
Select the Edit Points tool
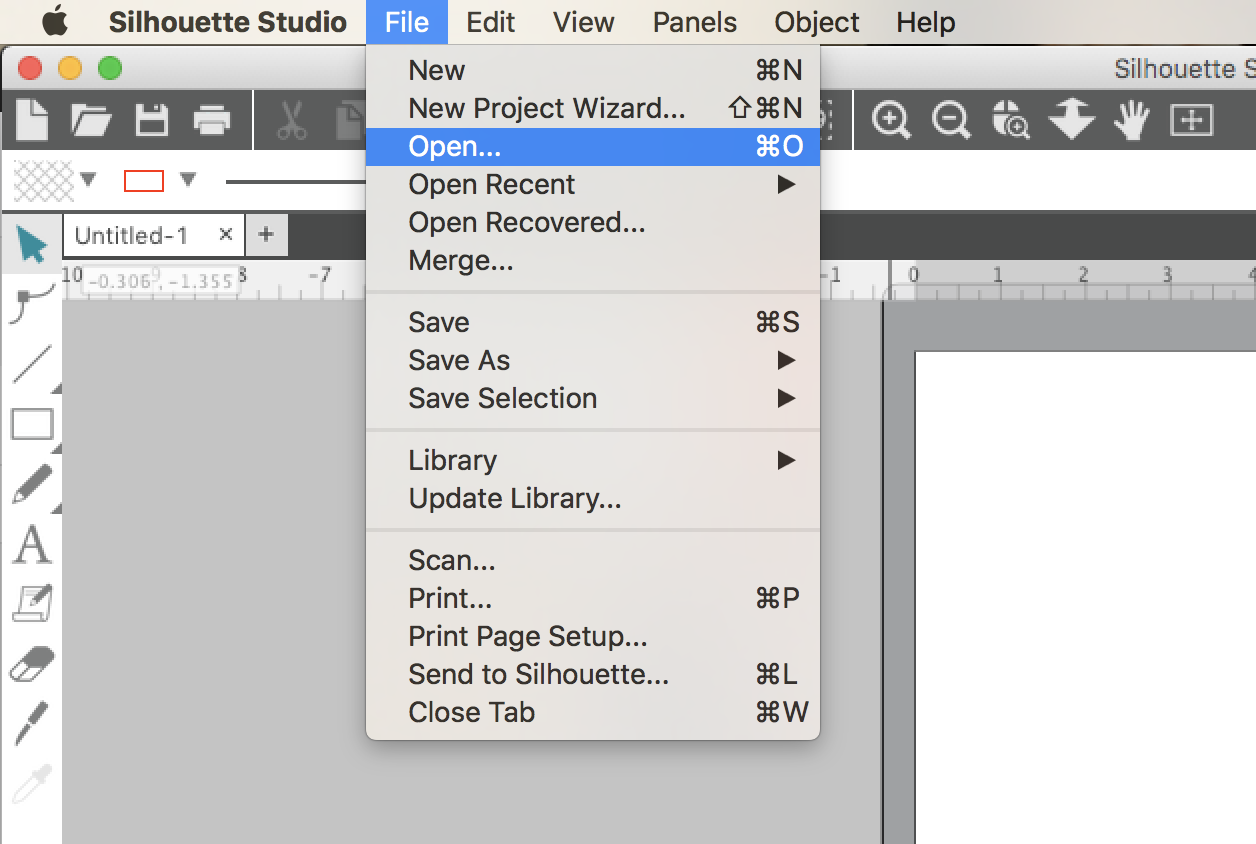tap(30, 300)
